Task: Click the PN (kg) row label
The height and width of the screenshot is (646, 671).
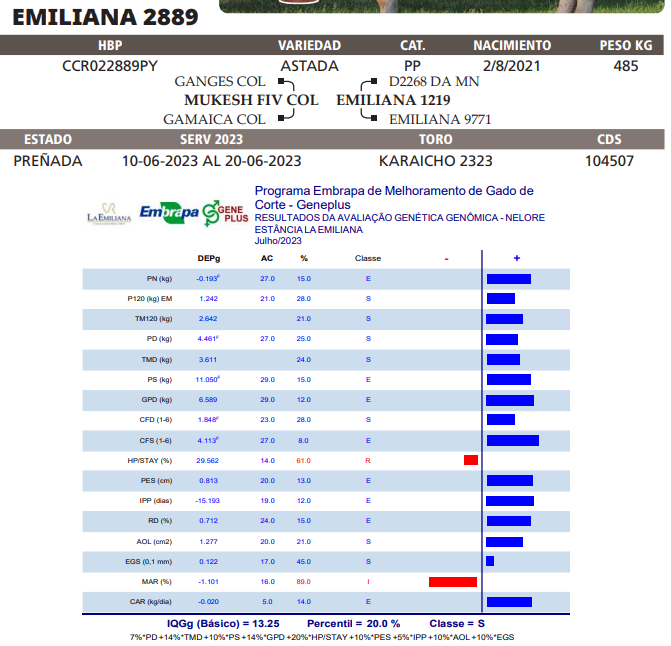Action: 159,278
